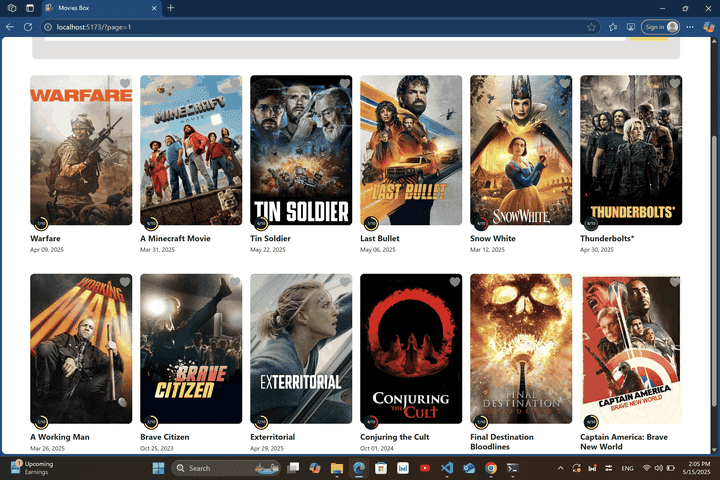Open Google Chrome from the taskbar

click(x=491, y=468)
